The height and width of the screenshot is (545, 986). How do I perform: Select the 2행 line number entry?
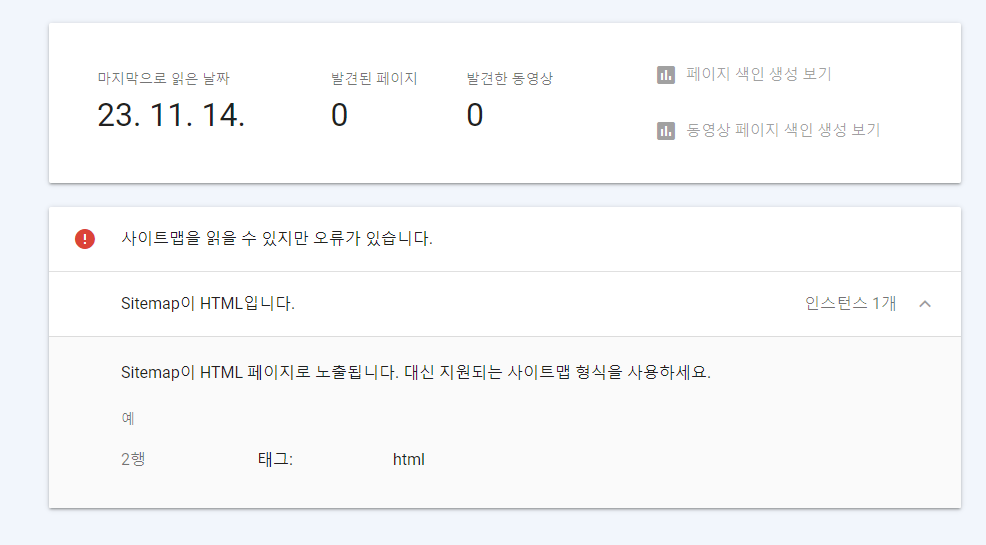point(133,460)
